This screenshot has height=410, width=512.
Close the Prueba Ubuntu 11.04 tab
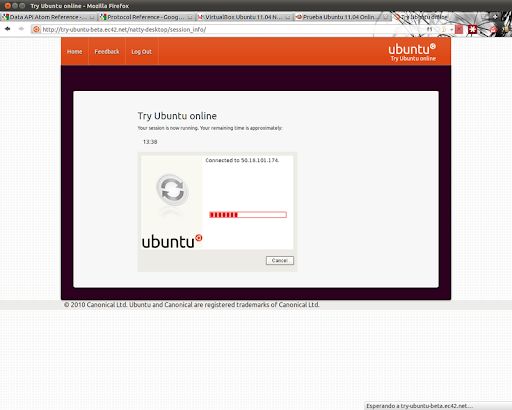(385, 17)
